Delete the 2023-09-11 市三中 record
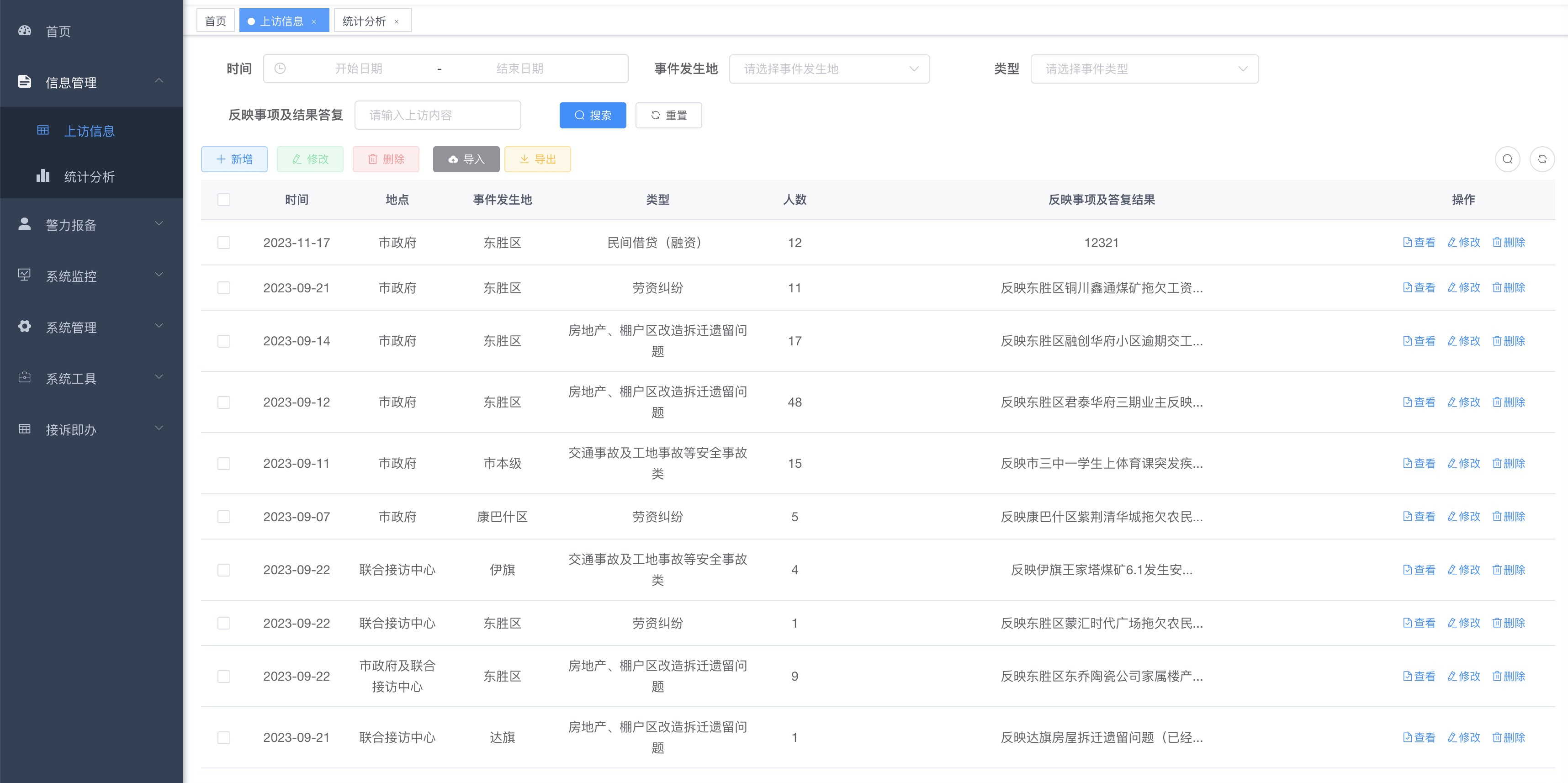Viewport: 1568px width, 783px height. (x=1509, y=463)
